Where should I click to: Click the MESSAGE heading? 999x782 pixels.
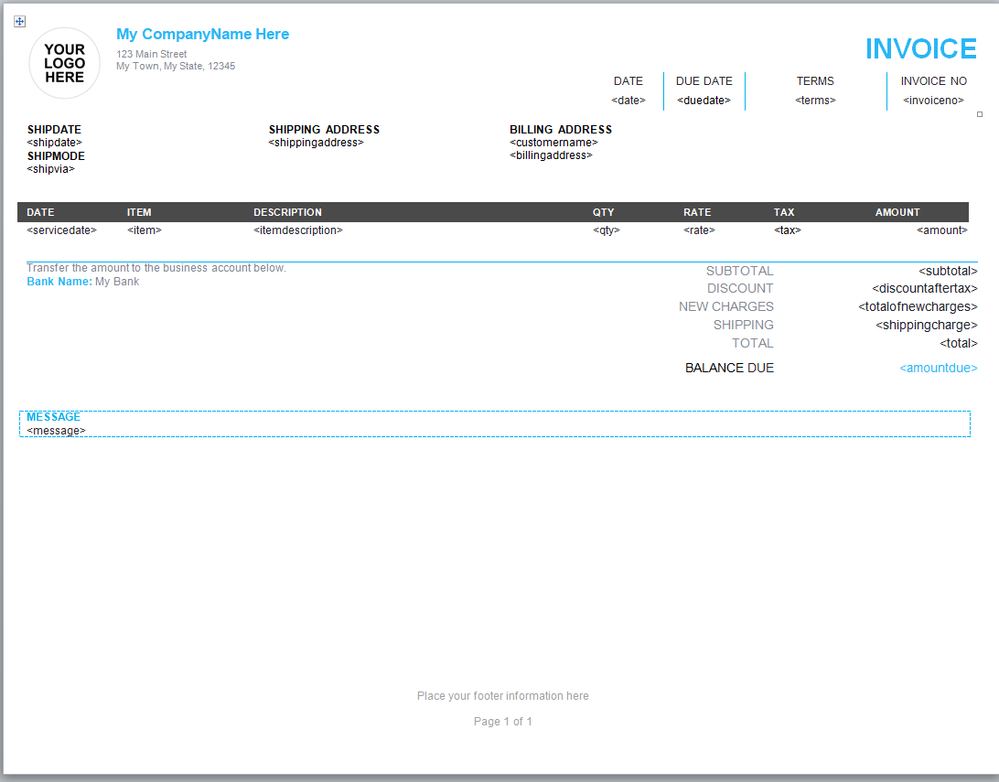click(x=54, y=417)
